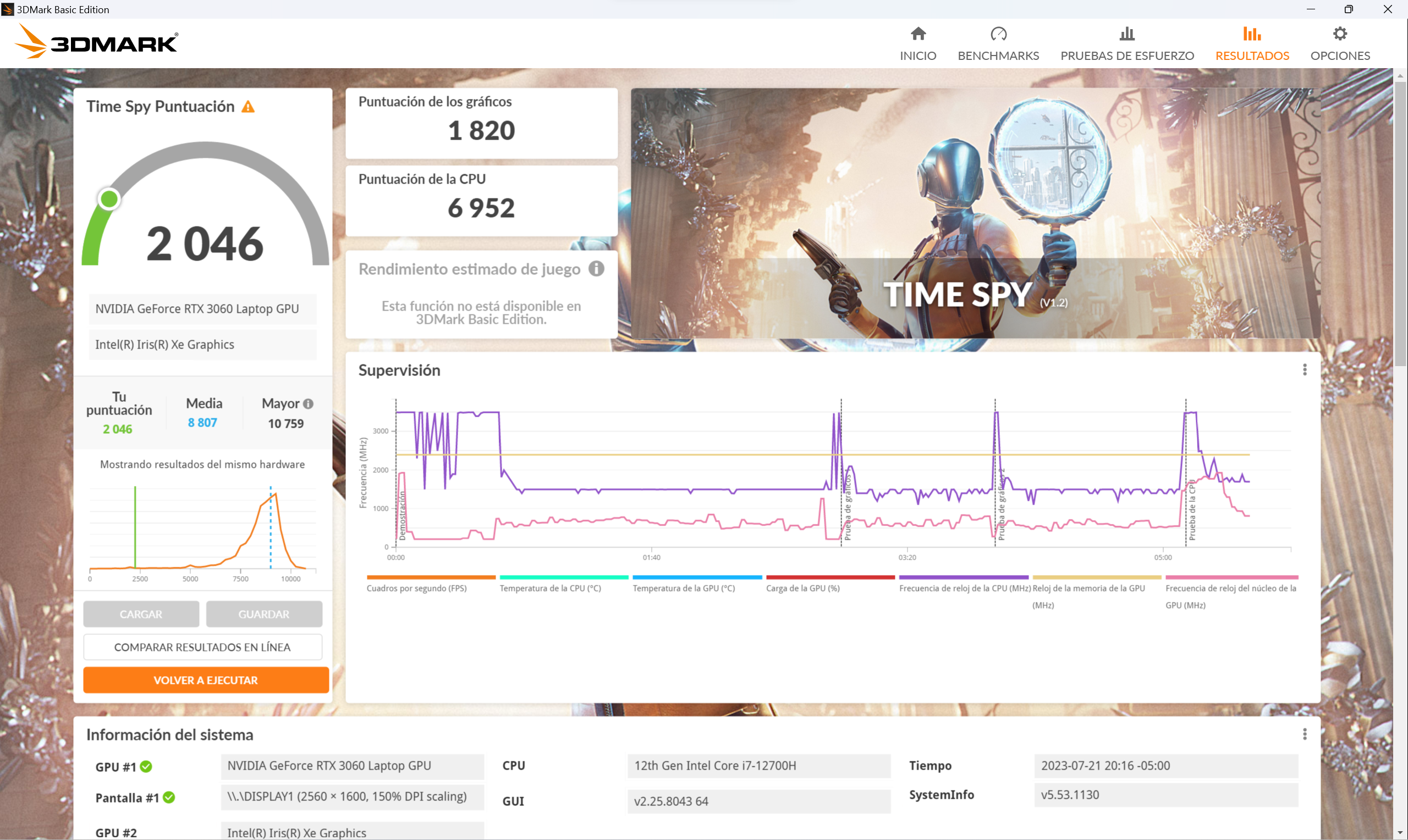This screenshot has width=1408, height=840.
Task: Toggle Carga de la GPU legend
Action: click(802, 588)
